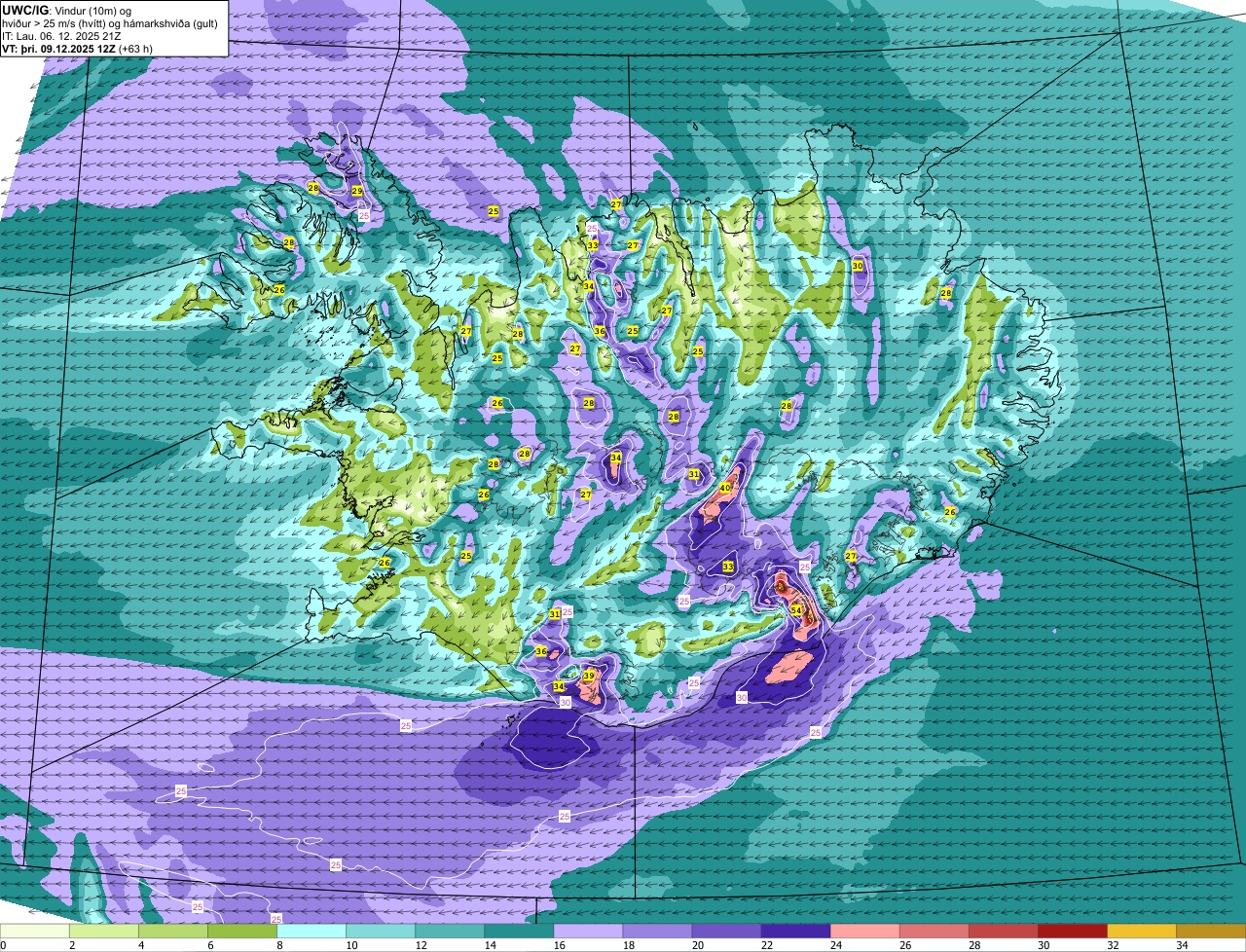Click the legend scale value '8'
The image size is (1246, 952).
pyautogui.click(x=279, y=945)
